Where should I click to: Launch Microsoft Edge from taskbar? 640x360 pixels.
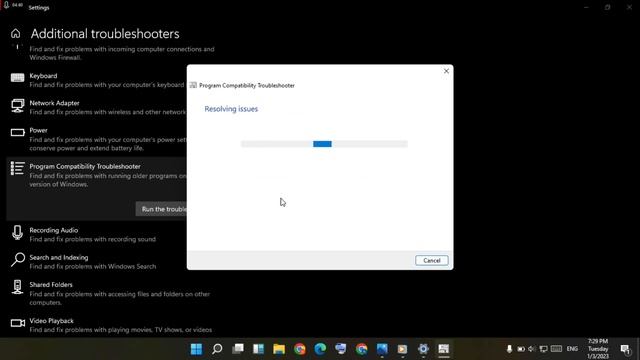[320, 349]
